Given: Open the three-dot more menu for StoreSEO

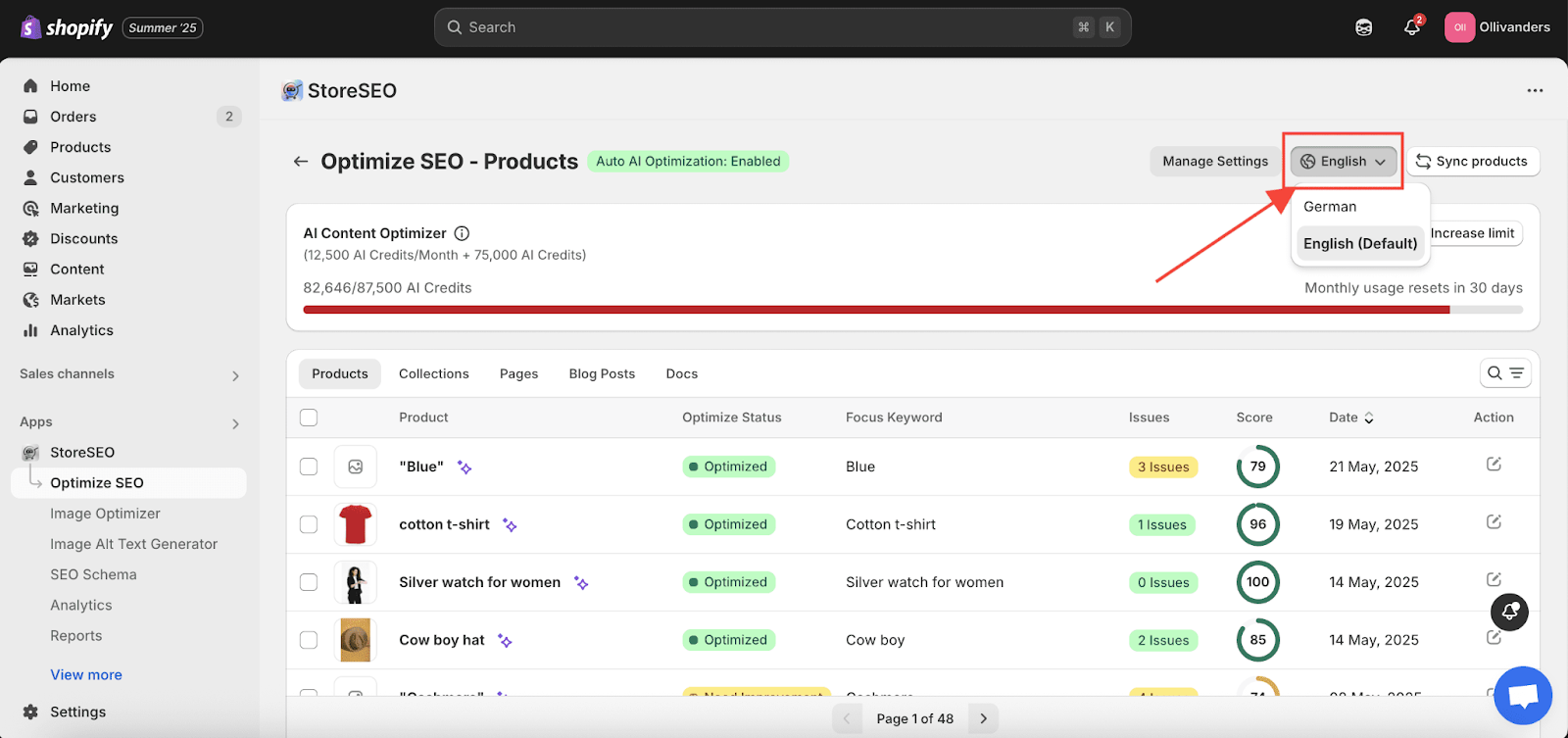Looking at the screenshot, I should [x=1535, y=90].
